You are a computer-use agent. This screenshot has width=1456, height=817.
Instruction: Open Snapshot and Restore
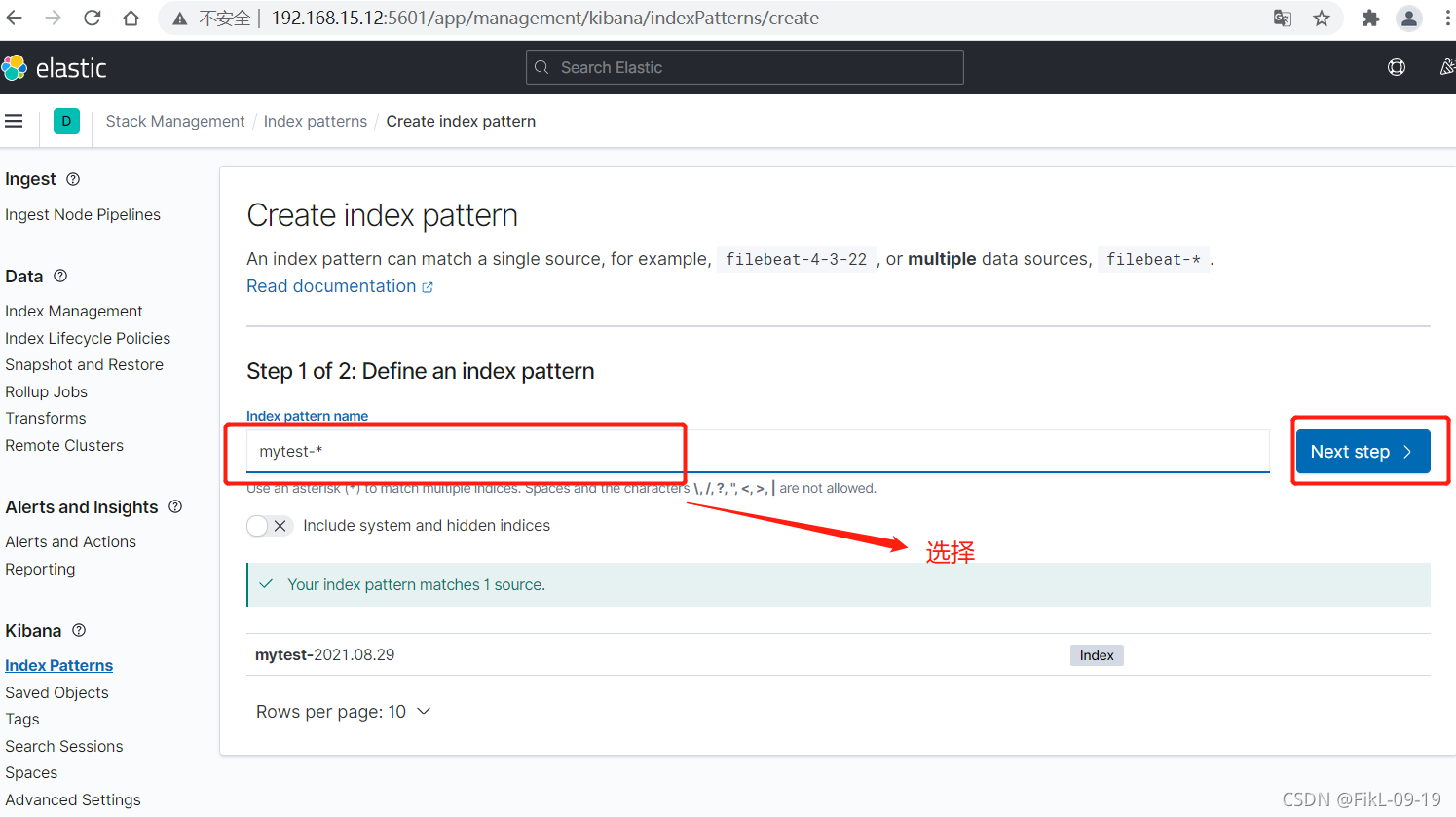84,364
